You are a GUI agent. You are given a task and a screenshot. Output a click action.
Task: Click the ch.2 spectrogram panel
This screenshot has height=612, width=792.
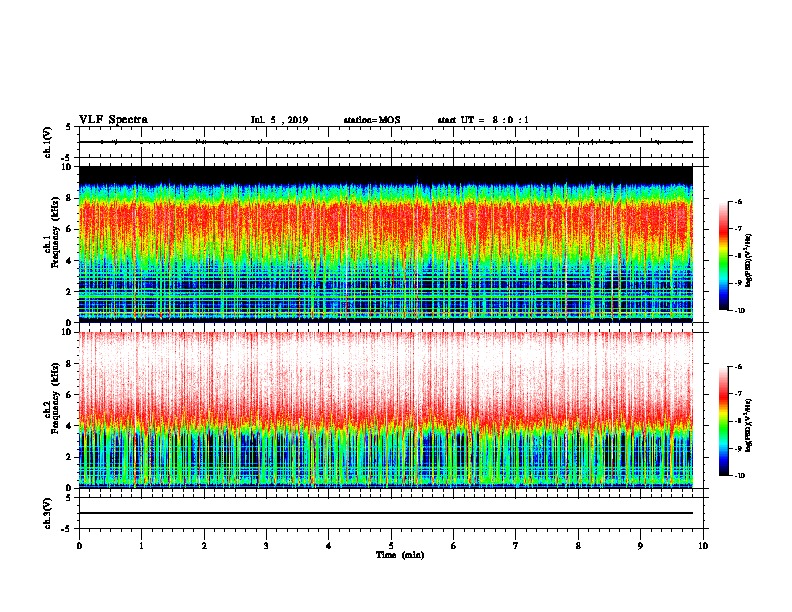386,410
